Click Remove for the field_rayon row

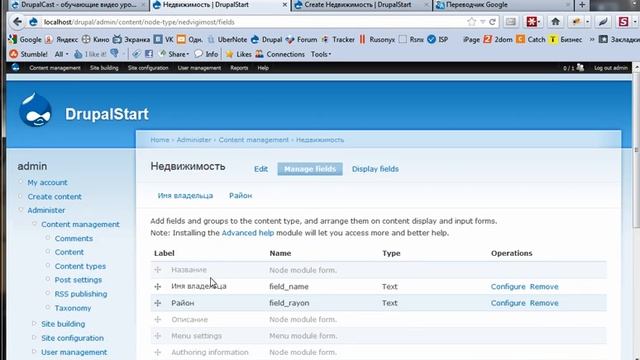(544, 303)
